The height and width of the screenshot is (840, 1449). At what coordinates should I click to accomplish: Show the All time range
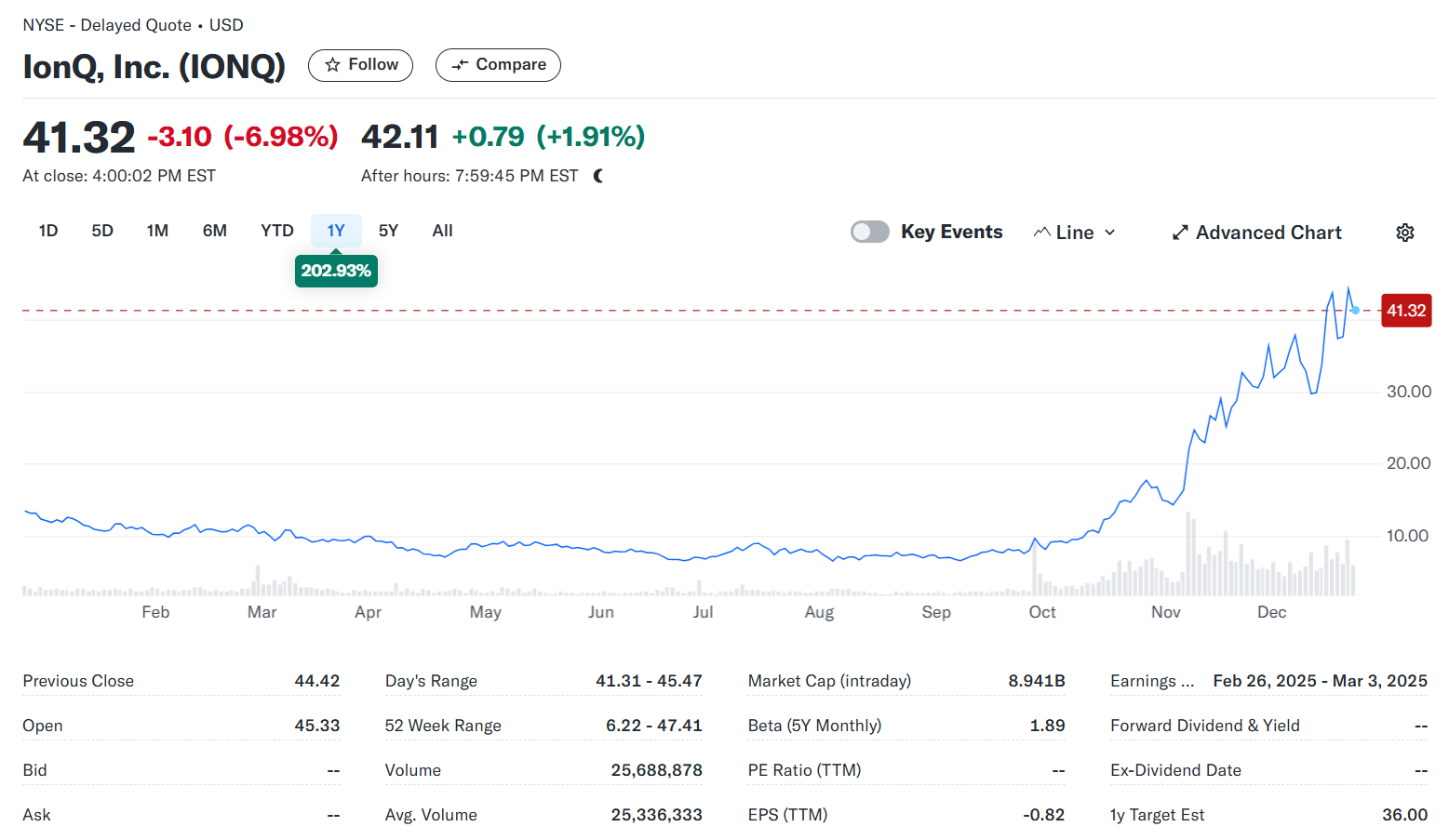point(442,231)
